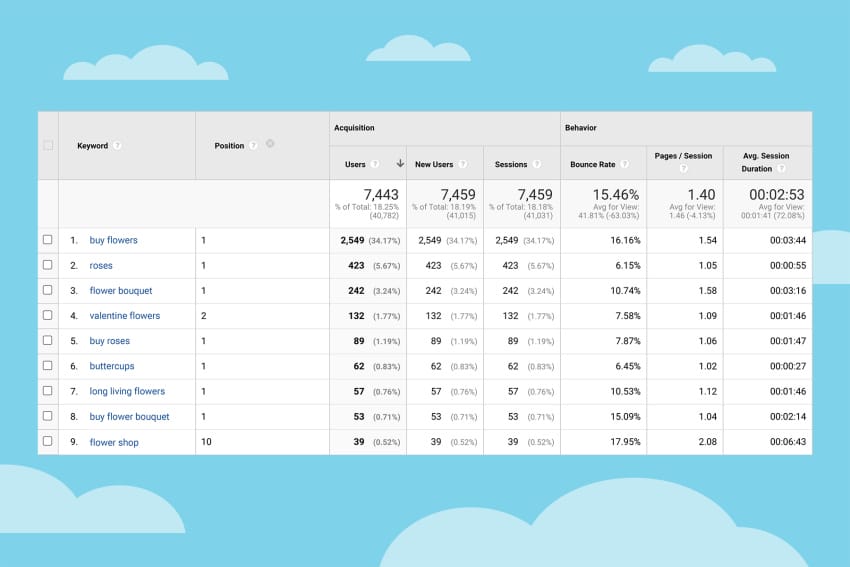Toggle the select-all checkbox in the header

[x=47, y=146]
